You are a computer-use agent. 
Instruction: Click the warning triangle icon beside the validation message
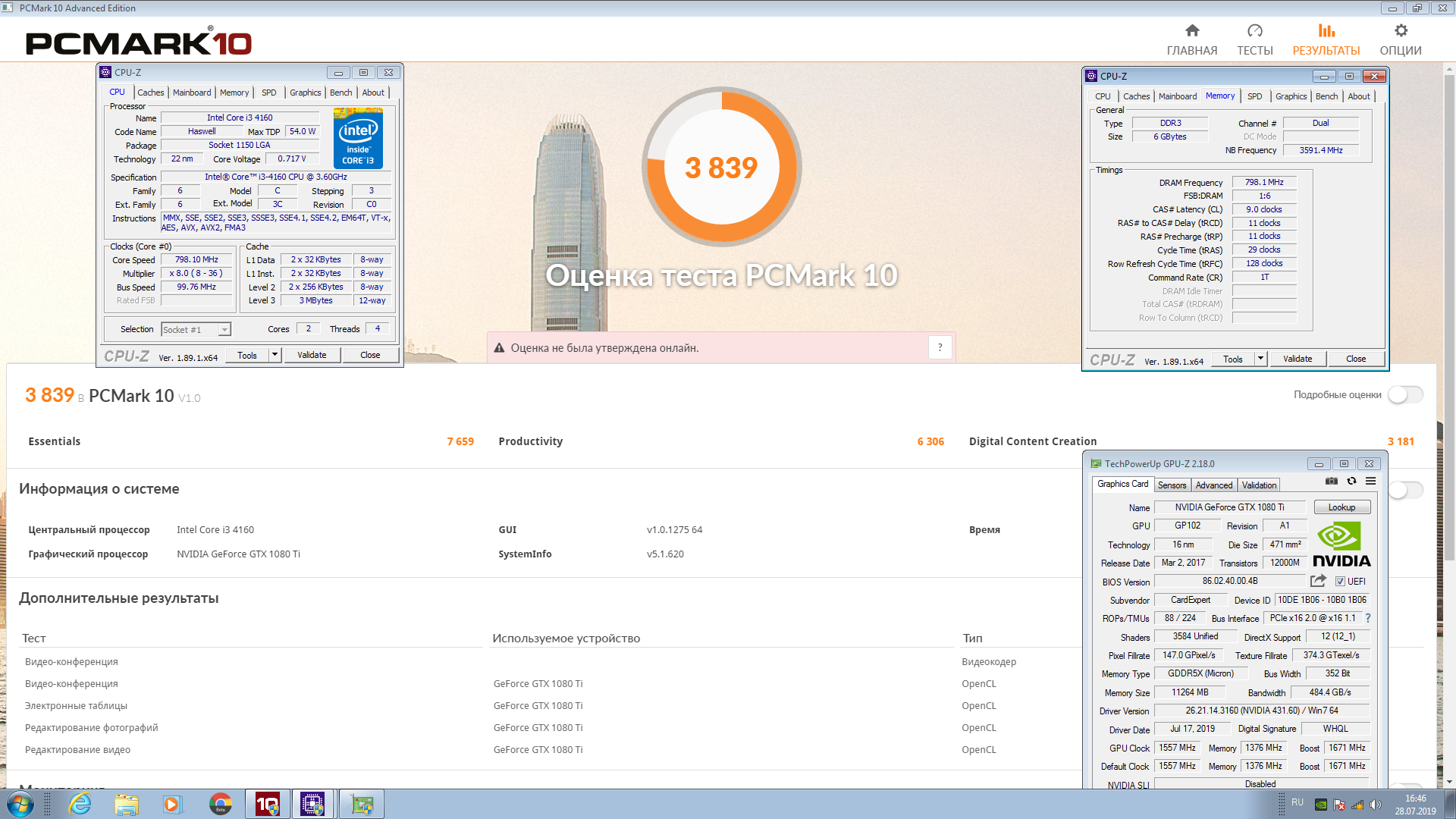(499, 348)
